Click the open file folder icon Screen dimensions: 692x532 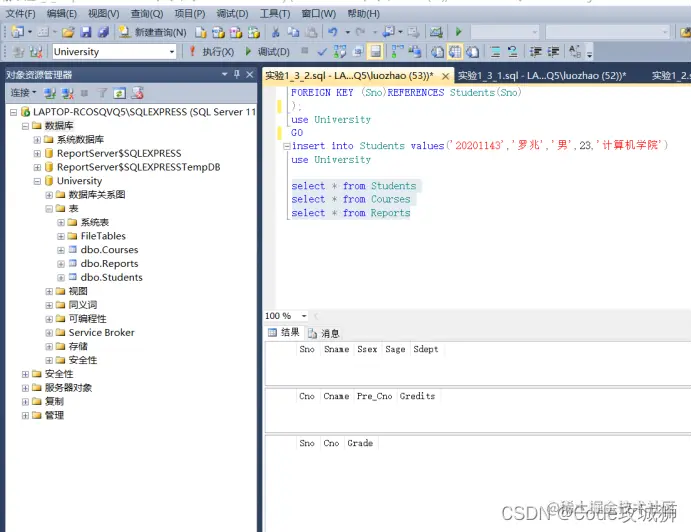pos(68,32)
